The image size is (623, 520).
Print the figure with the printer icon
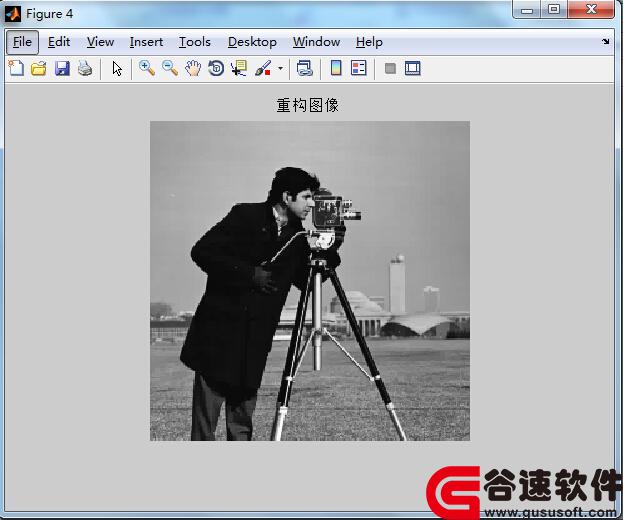coord(85,68)
